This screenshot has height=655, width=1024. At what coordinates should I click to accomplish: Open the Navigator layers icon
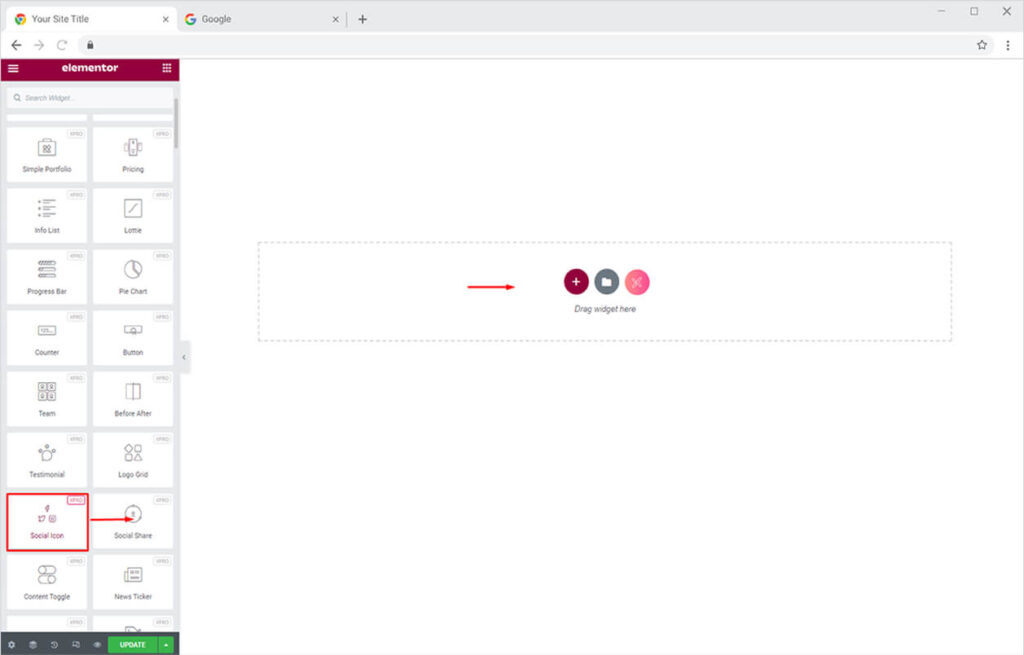coord(33,645)
